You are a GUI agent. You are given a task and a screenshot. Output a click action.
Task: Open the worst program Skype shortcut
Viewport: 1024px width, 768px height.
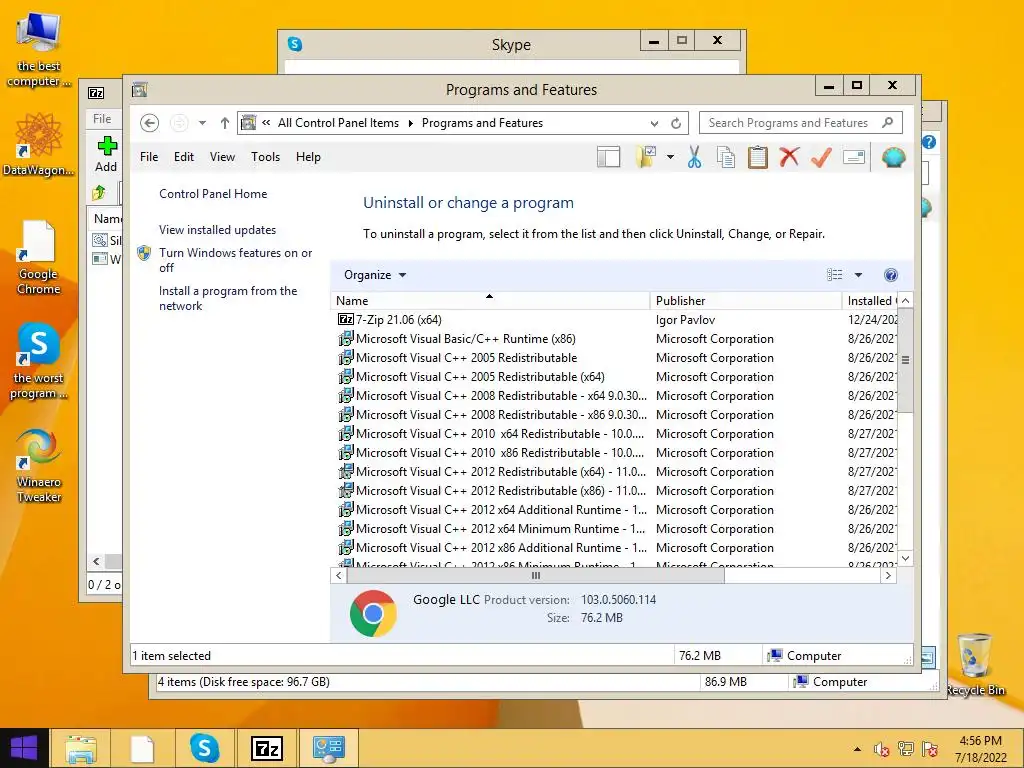[39, 360]
